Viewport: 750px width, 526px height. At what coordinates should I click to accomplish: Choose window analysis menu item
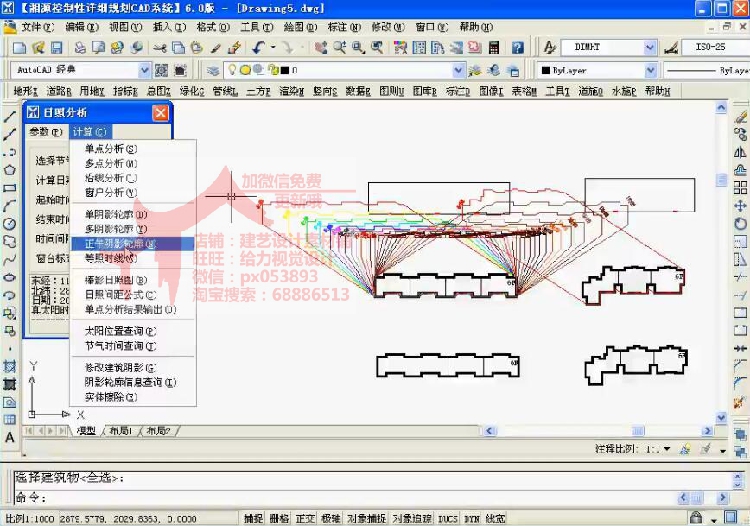click(110, 192)
